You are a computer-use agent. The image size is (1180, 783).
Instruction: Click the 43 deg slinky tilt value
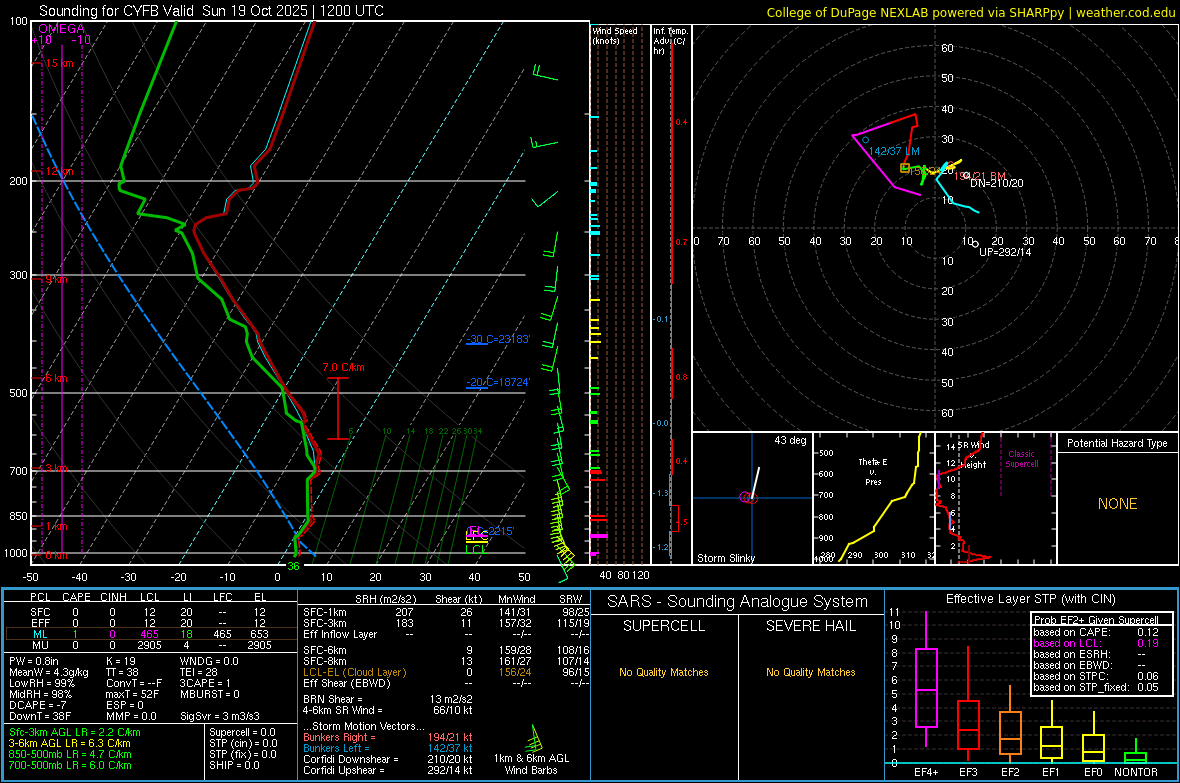pos(790,440)
